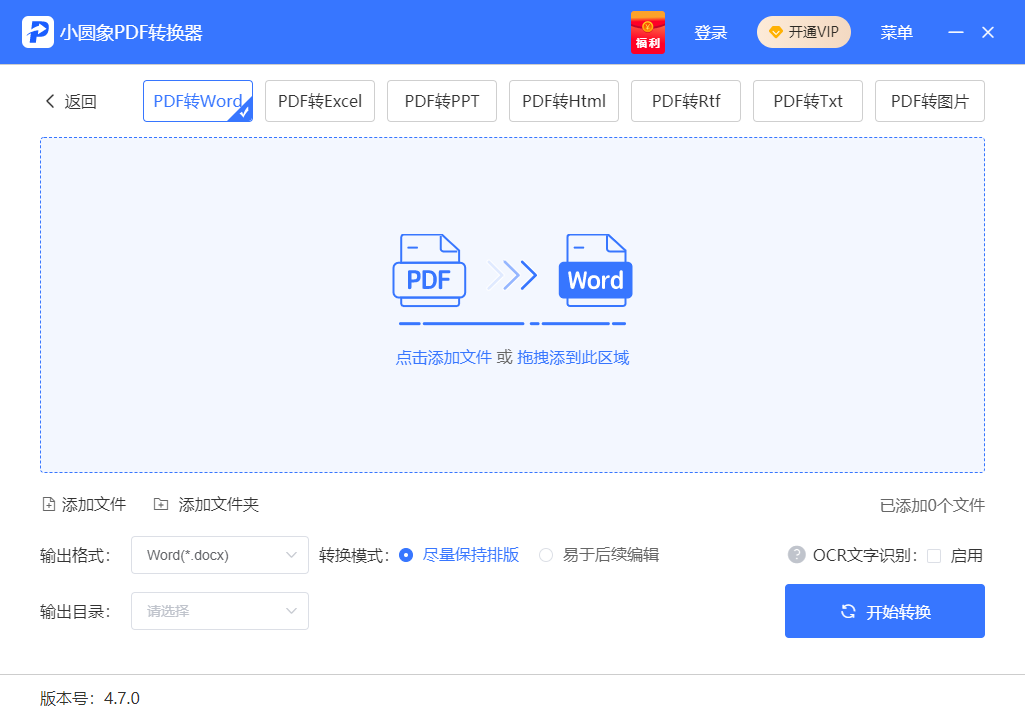Screen dimensions: 1025x721
Task: Click the back arrow beside 返回
Action: (50, 101)
